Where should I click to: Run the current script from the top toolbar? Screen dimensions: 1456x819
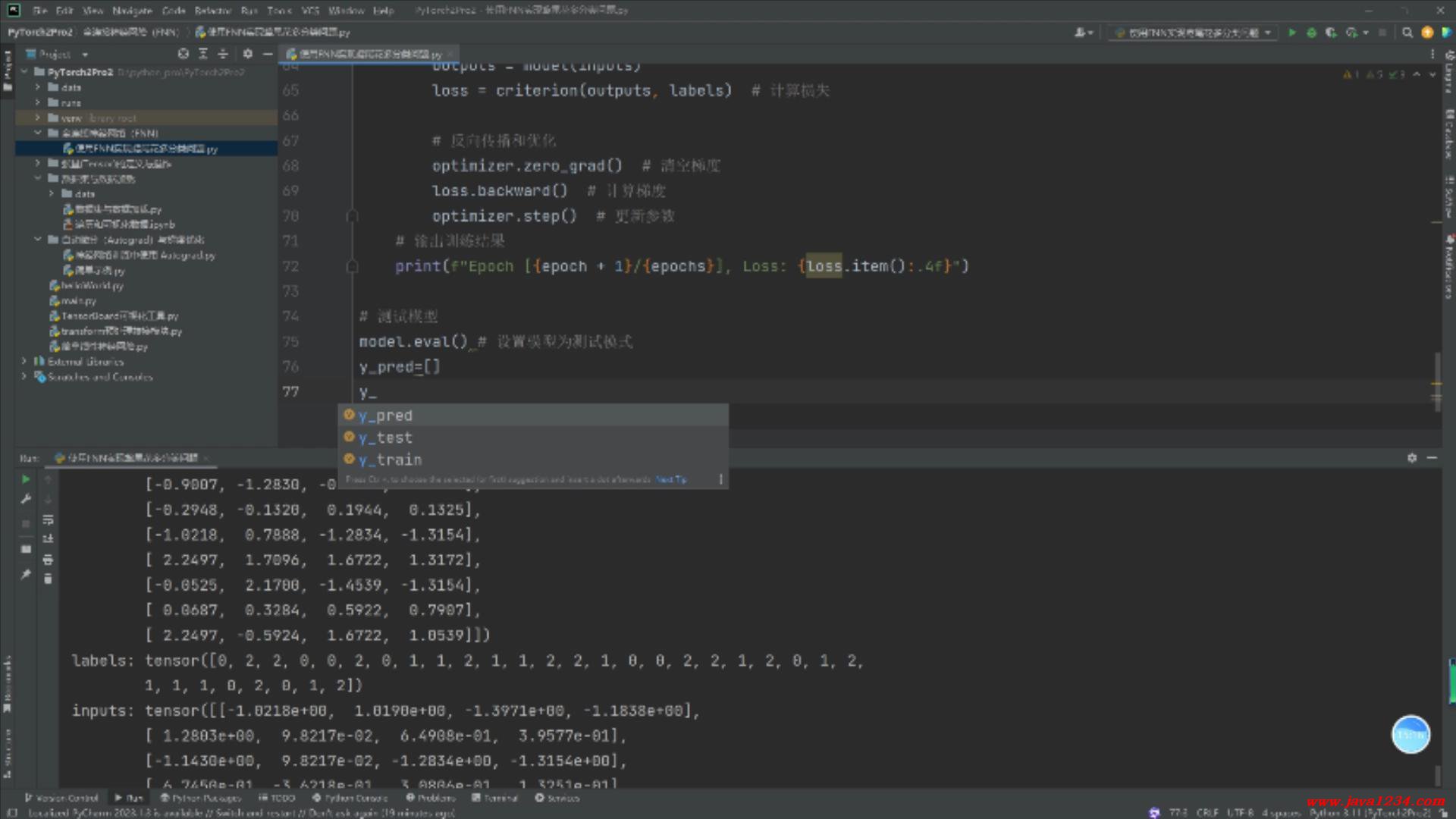(x=1291, y=33)
